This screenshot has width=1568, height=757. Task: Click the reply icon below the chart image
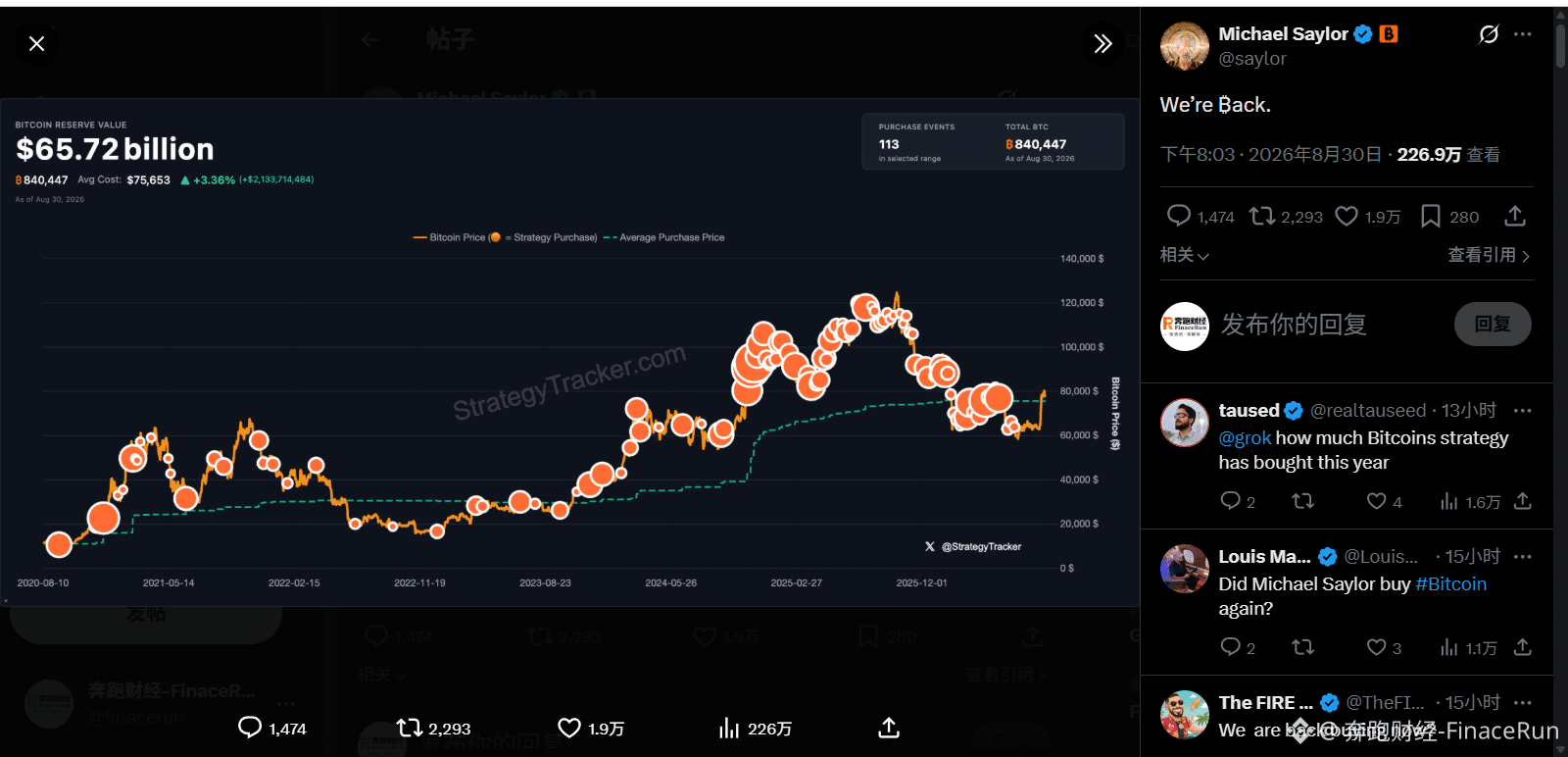pyautogui.click(x=250, y=728)
